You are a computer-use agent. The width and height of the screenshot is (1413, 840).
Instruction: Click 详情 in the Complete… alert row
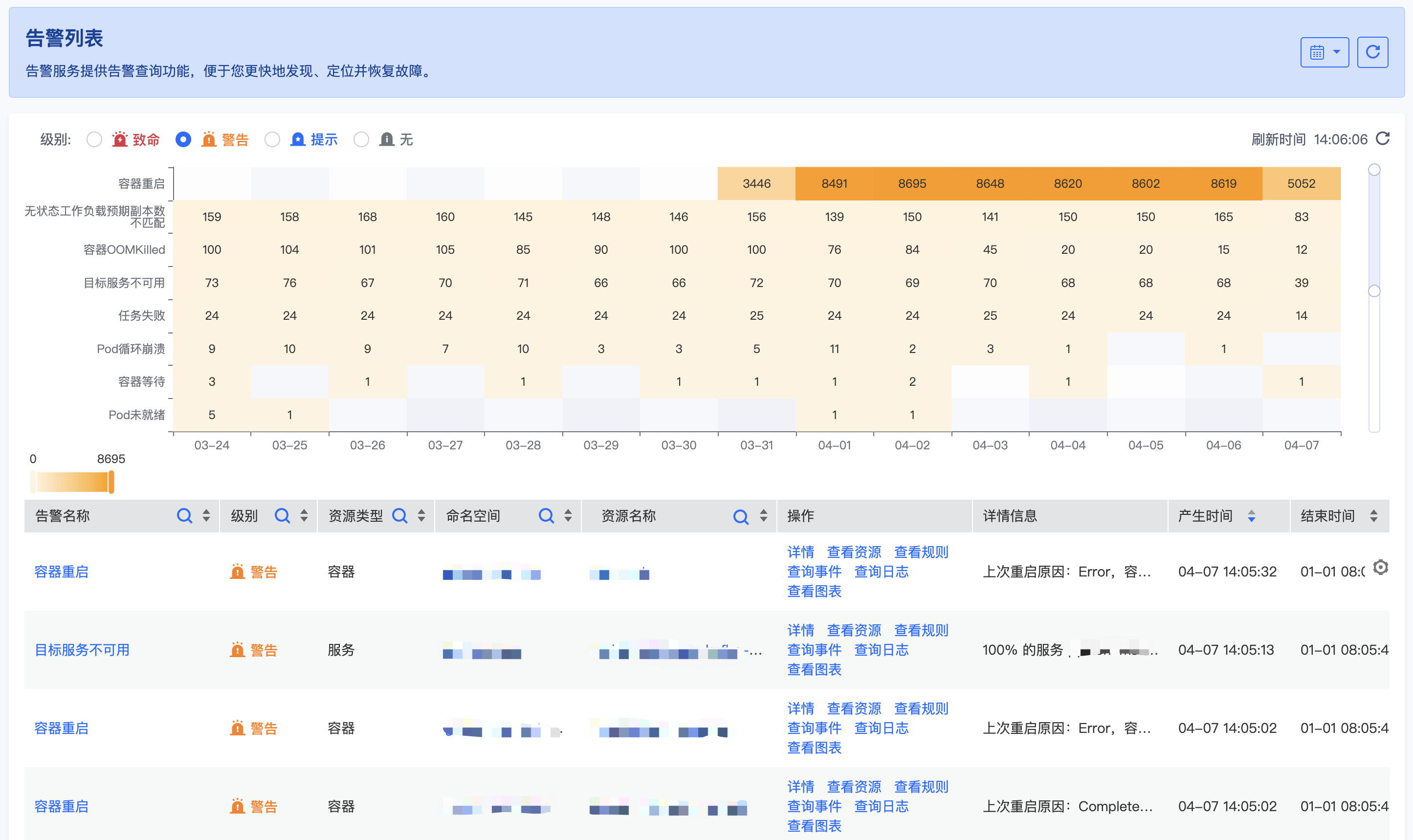801,787
